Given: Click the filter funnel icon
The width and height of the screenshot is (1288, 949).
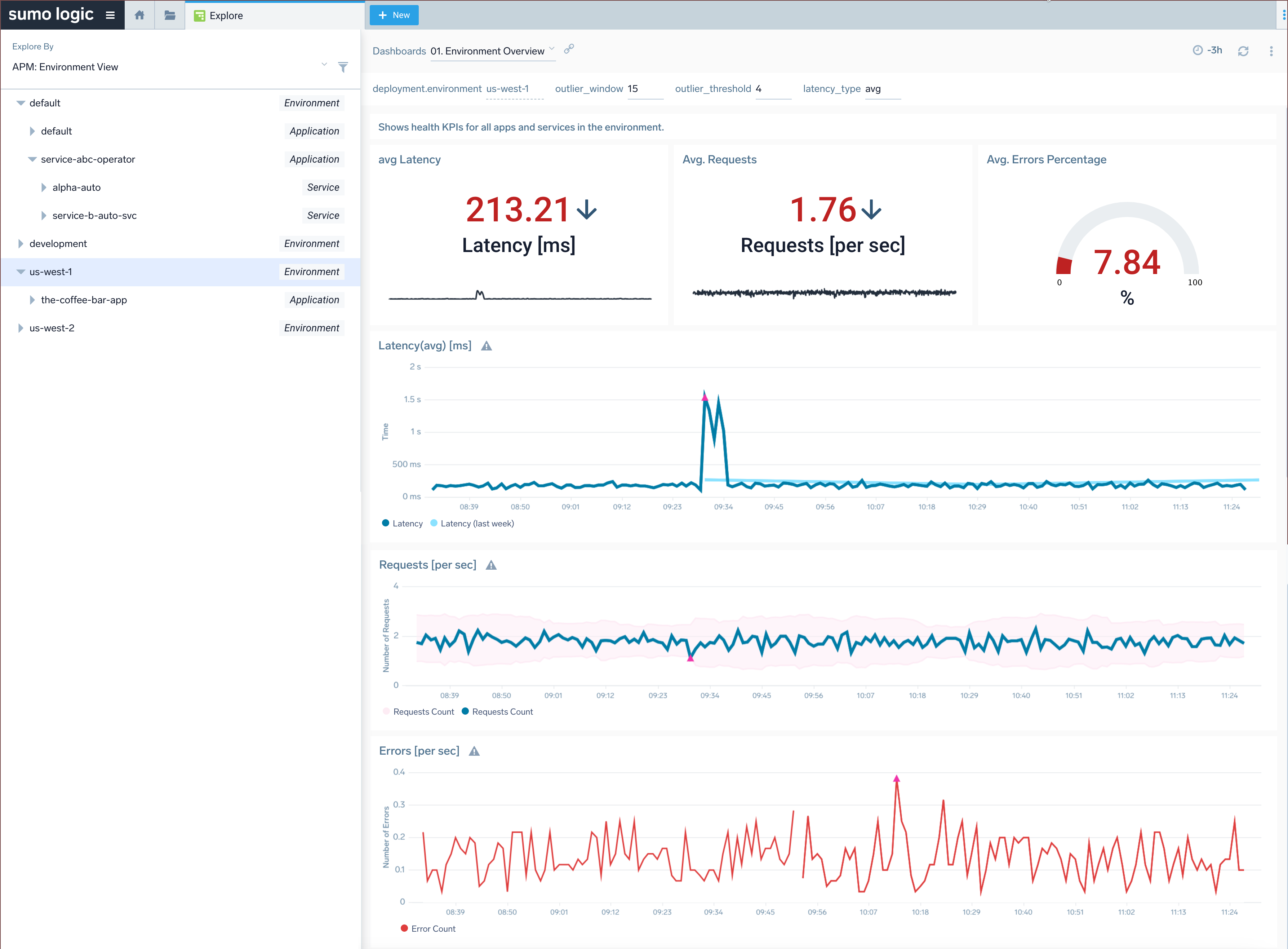Looking at the screenshot, I should click(343, 67).
